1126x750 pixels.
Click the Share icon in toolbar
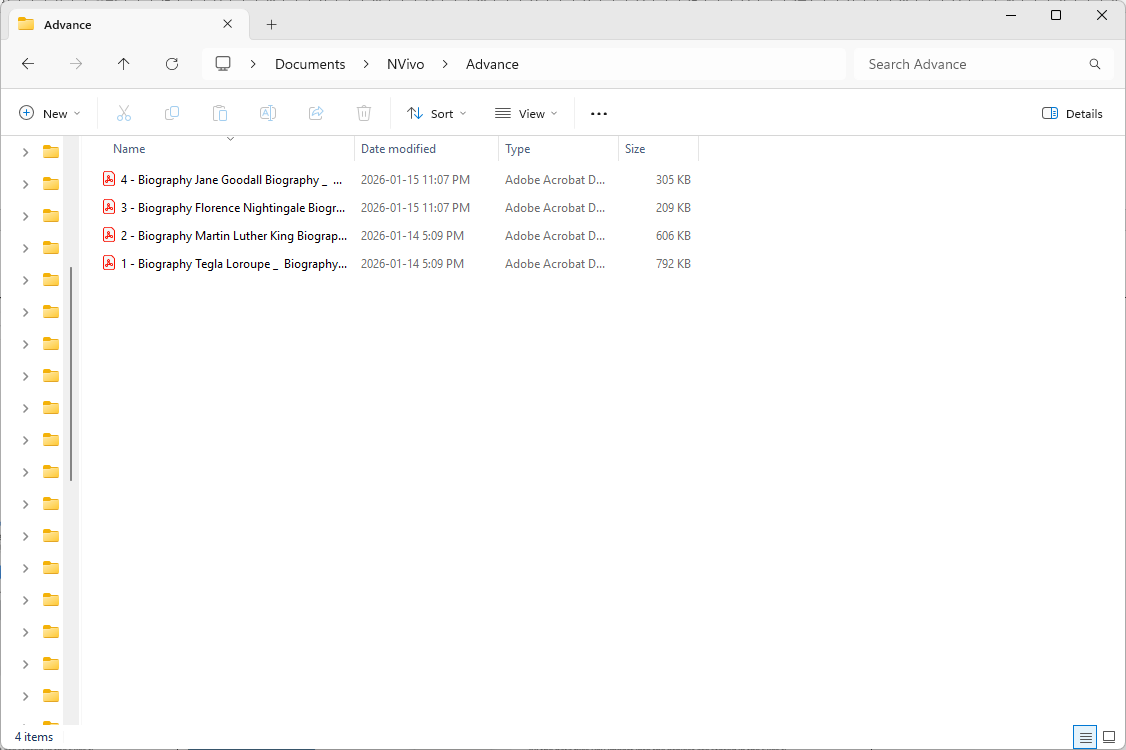(316, 114)
